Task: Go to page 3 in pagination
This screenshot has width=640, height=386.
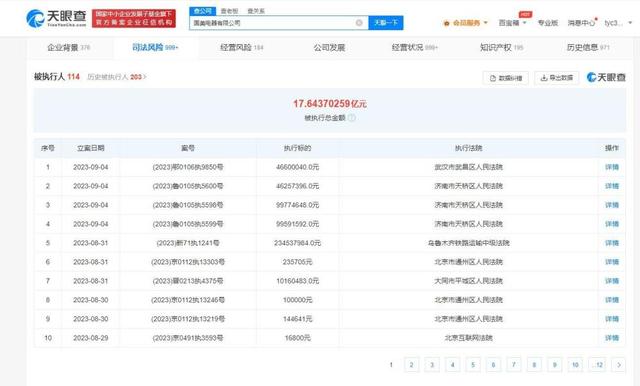Action: click(432, 364)
